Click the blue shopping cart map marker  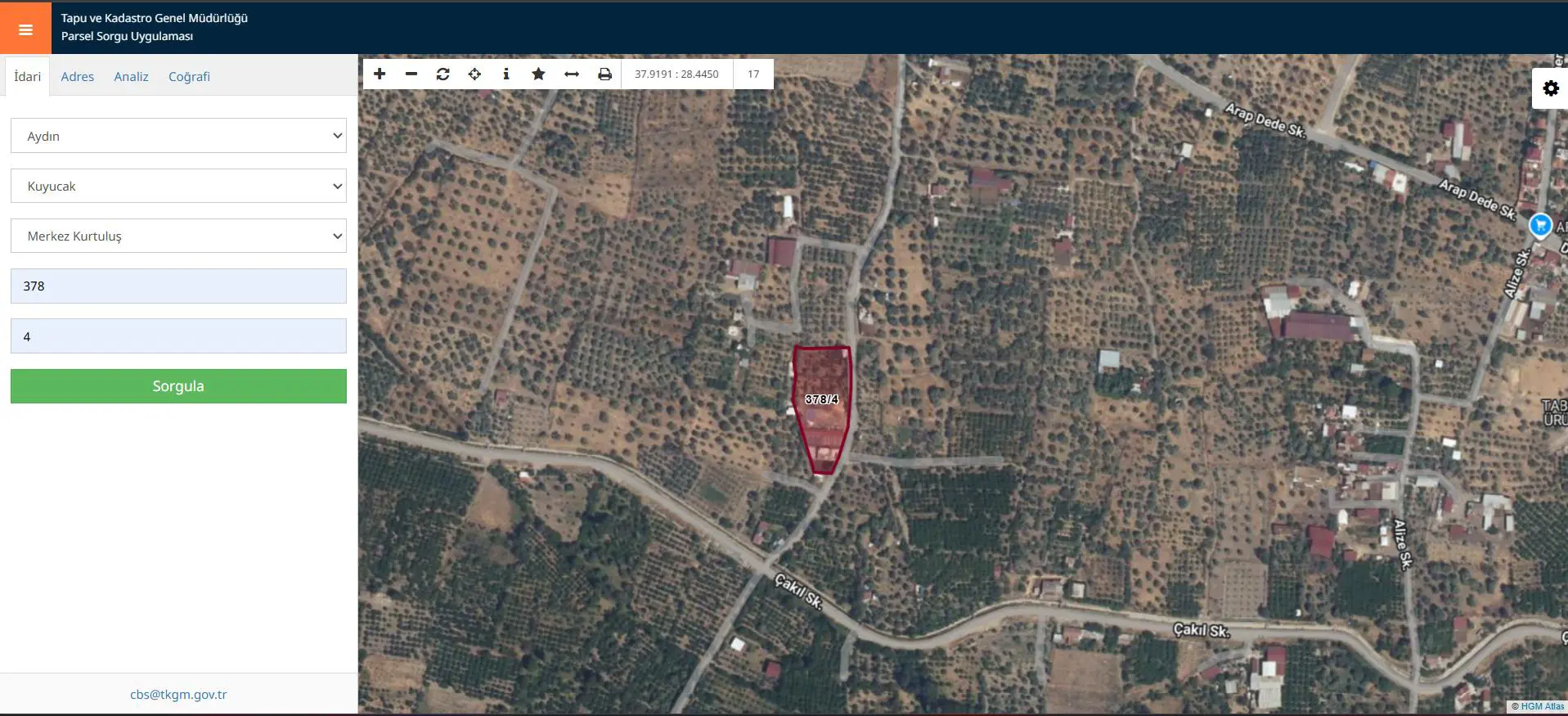pos(1540,225)
